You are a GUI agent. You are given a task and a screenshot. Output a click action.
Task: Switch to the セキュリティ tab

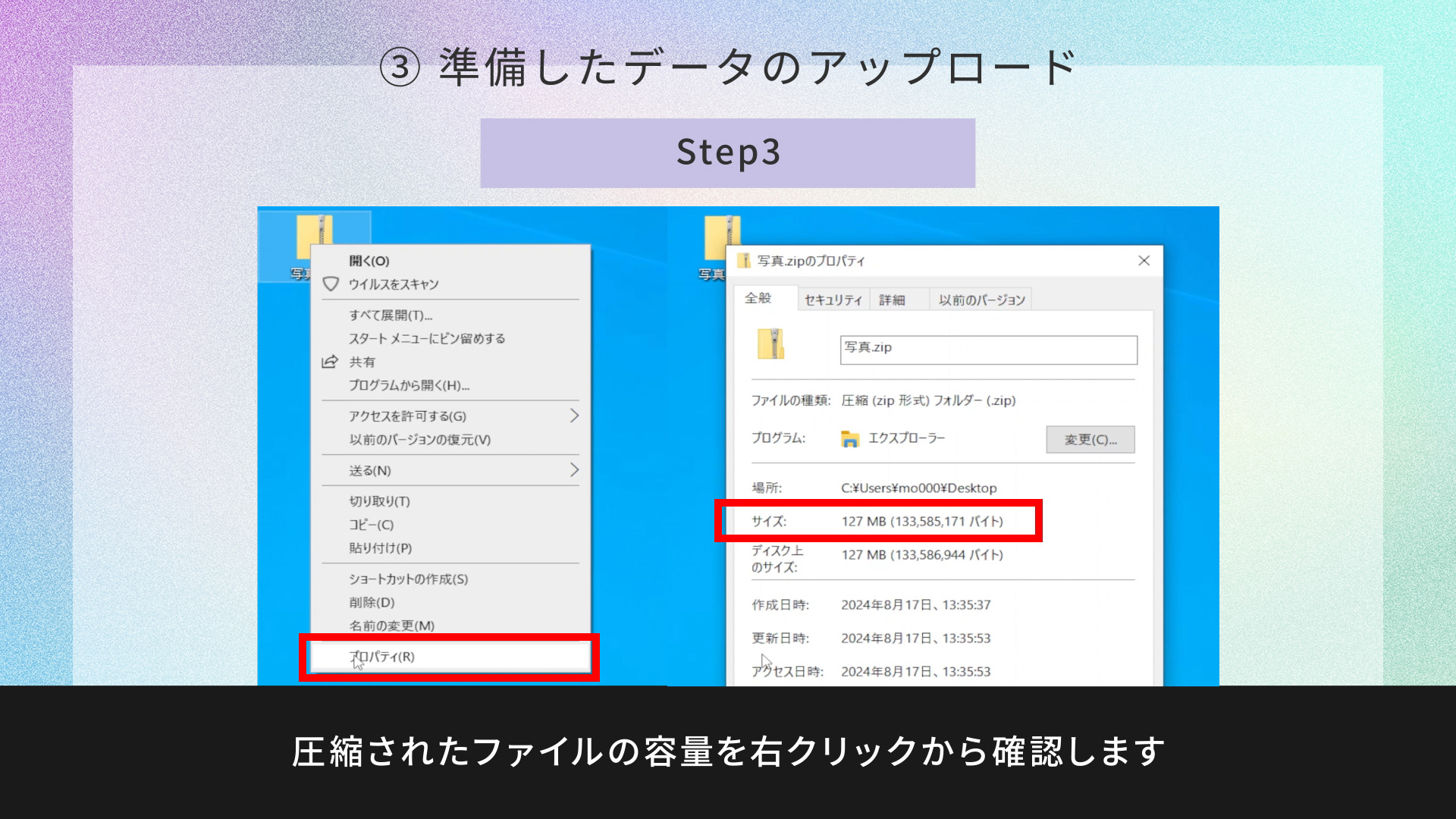tap(833, 300)
